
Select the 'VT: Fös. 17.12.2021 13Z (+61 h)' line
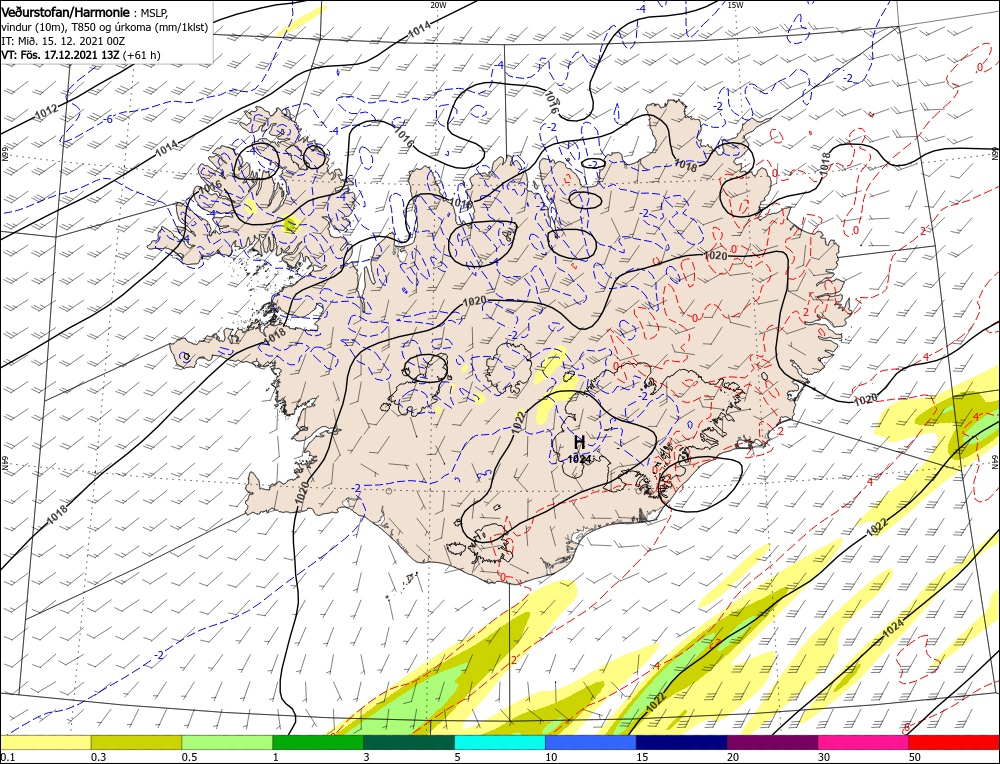pos(80,55)
